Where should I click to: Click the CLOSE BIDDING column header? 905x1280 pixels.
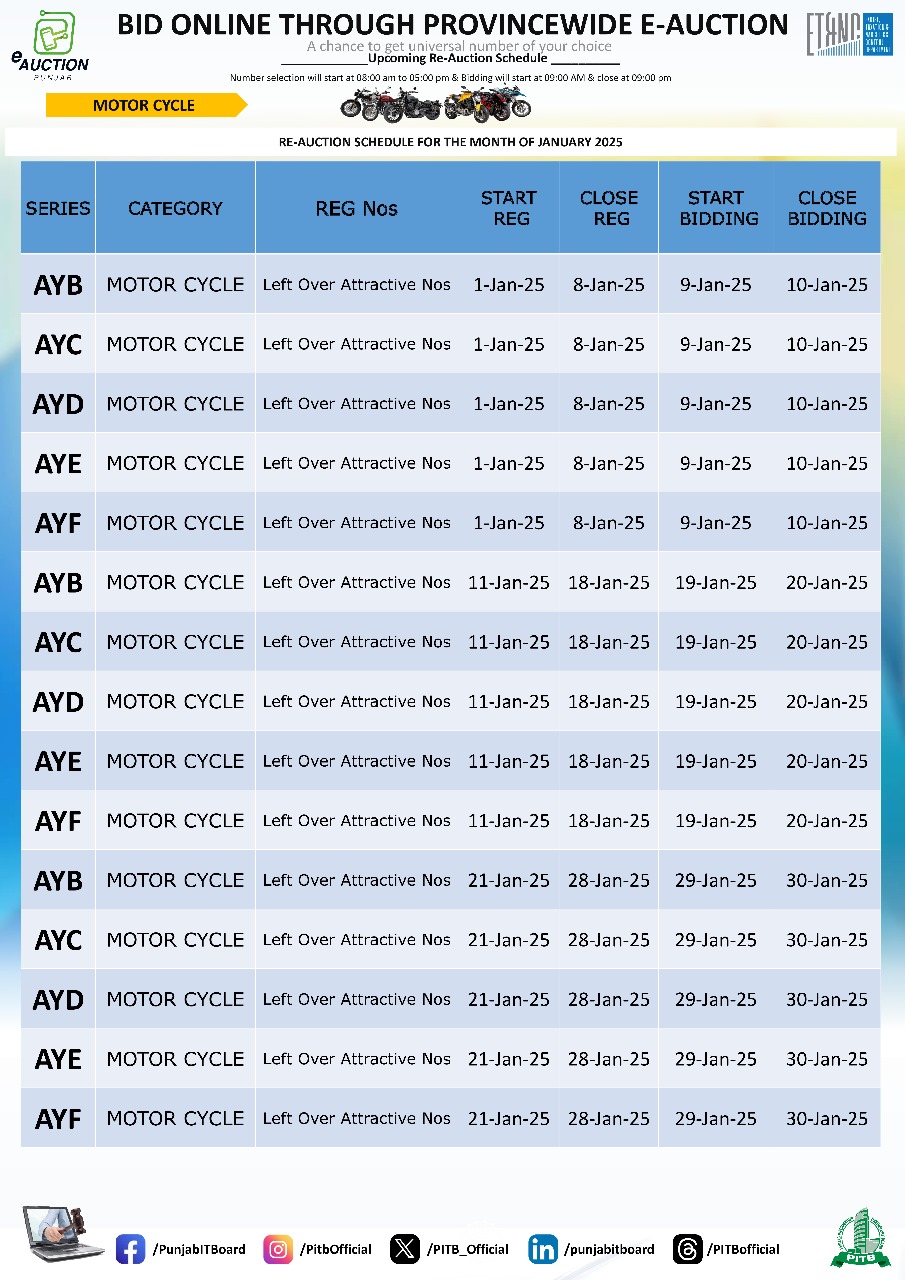[x=827, y=208]
